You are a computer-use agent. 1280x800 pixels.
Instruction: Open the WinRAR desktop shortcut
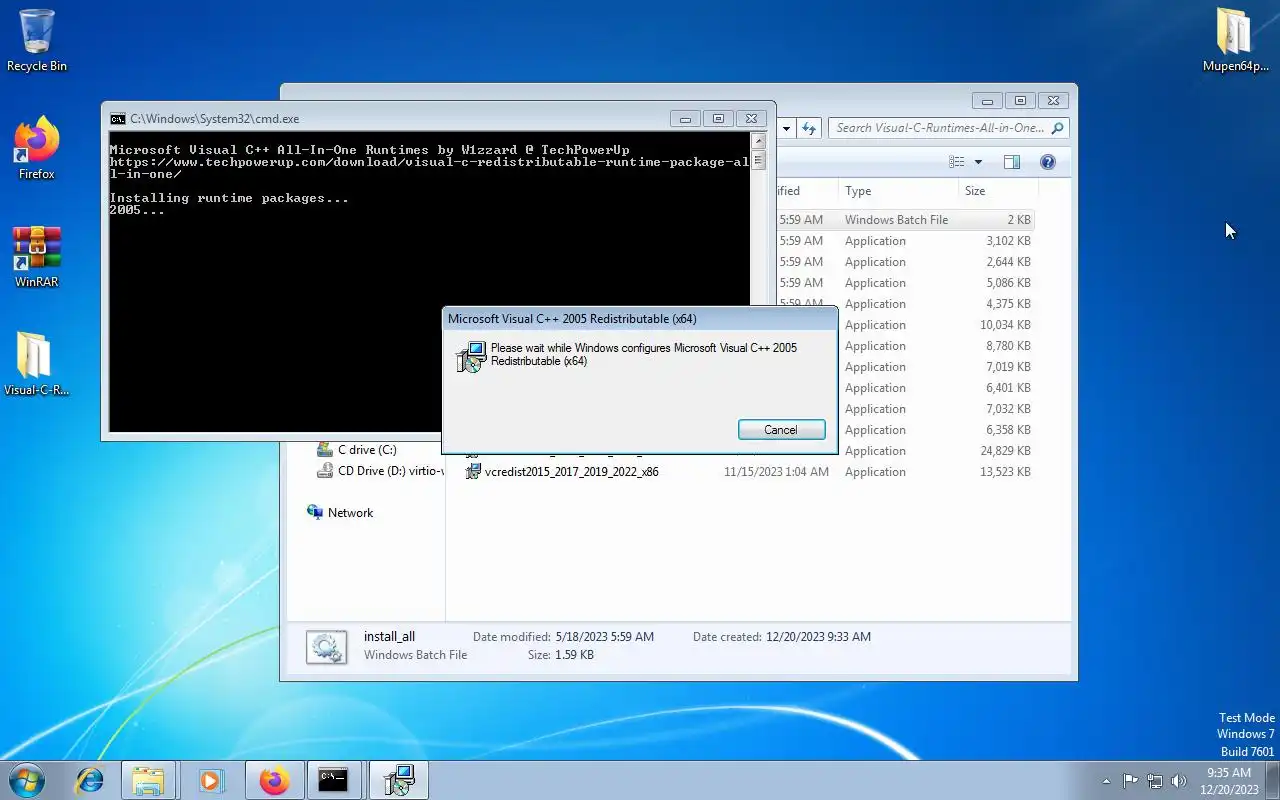[37, 257]
